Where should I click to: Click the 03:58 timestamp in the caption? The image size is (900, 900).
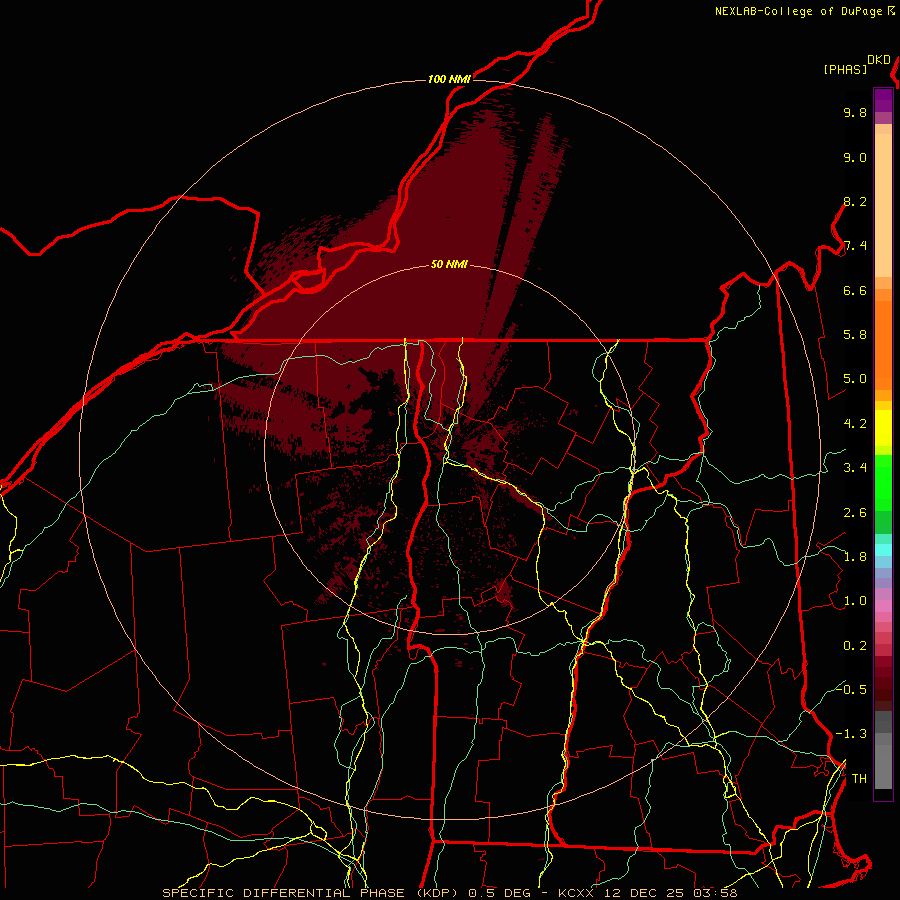tap(715, 893)
